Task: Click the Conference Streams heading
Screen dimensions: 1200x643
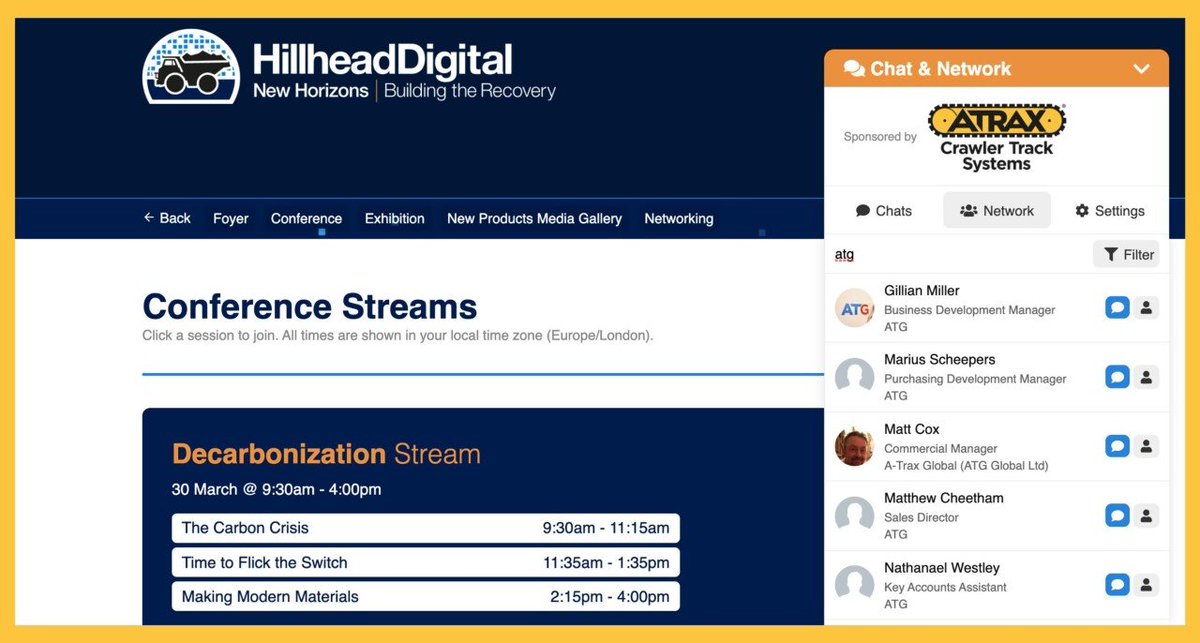Action: [310, 306]
